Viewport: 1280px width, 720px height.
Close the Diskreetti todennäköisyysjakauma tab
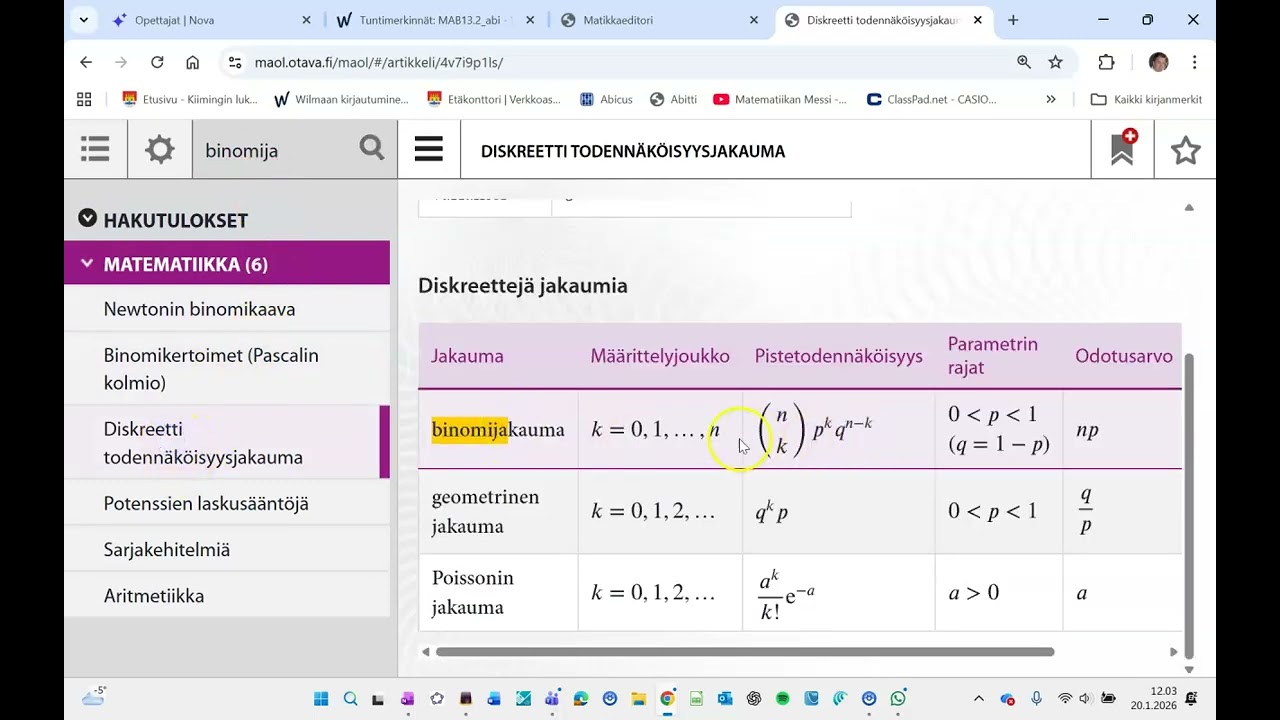pos(977,19)
